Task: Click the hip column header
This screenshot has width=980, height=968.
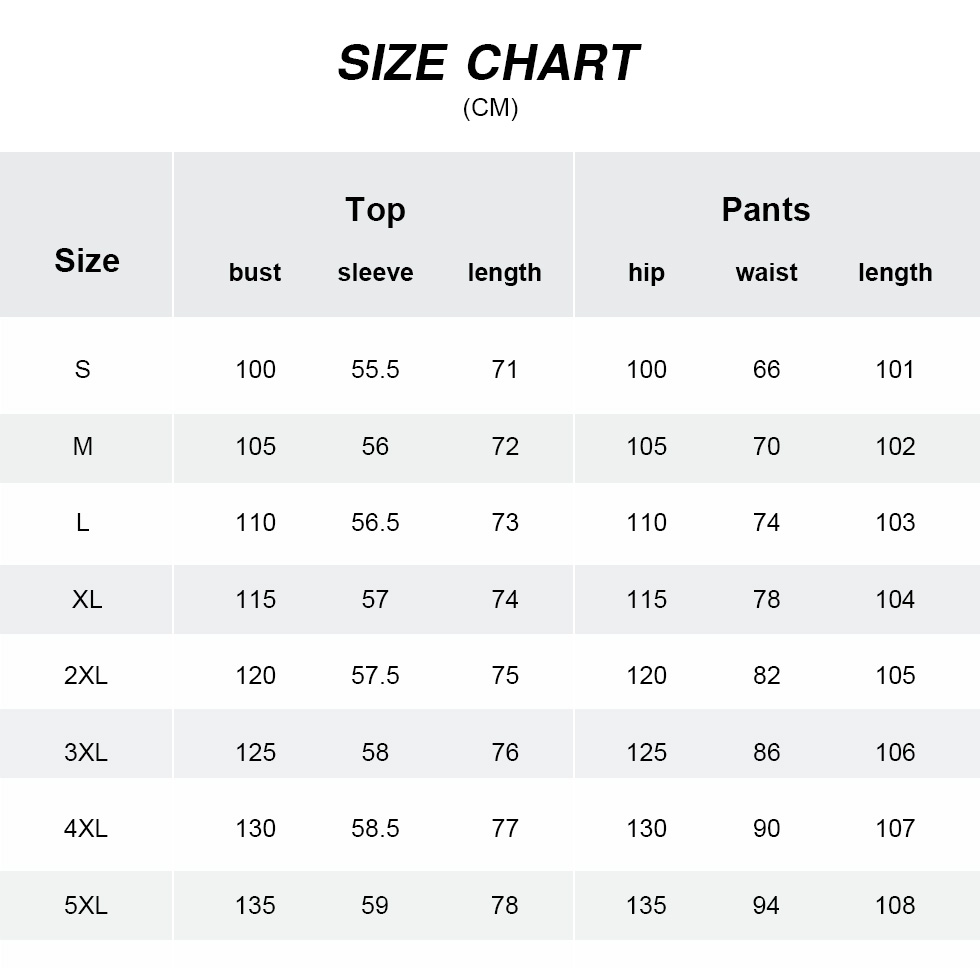Action: [x=646, y=272]
